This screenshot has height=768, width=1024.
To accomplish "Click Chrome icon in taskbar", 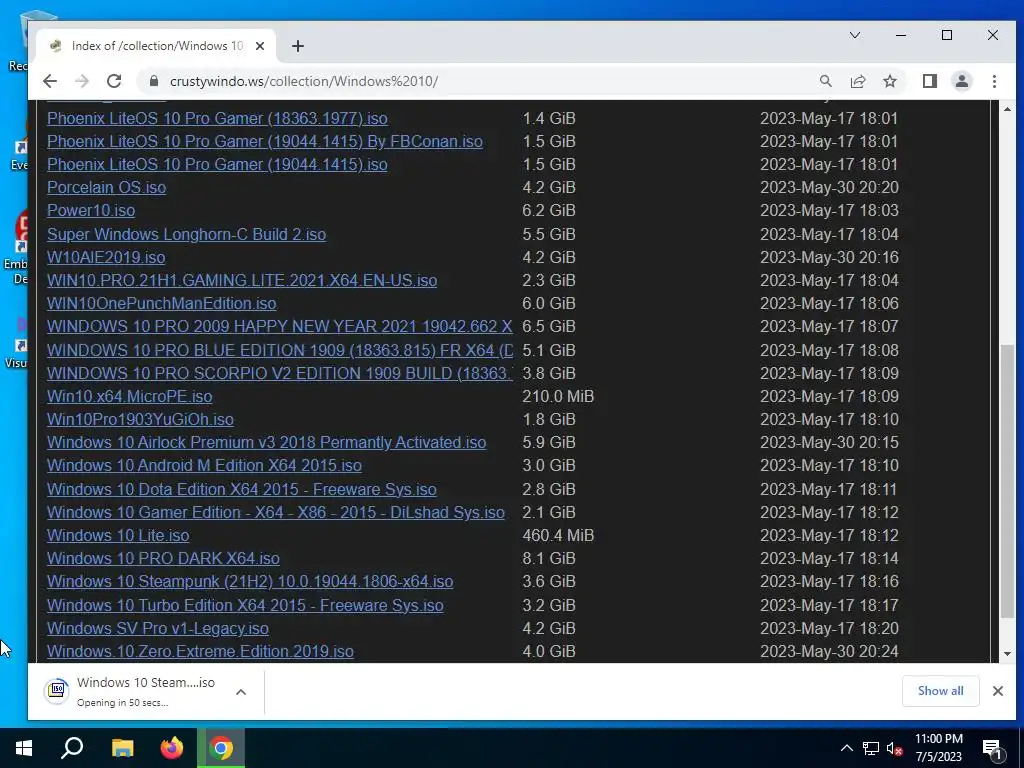I will pyautogui.click(x=221, y=748).
